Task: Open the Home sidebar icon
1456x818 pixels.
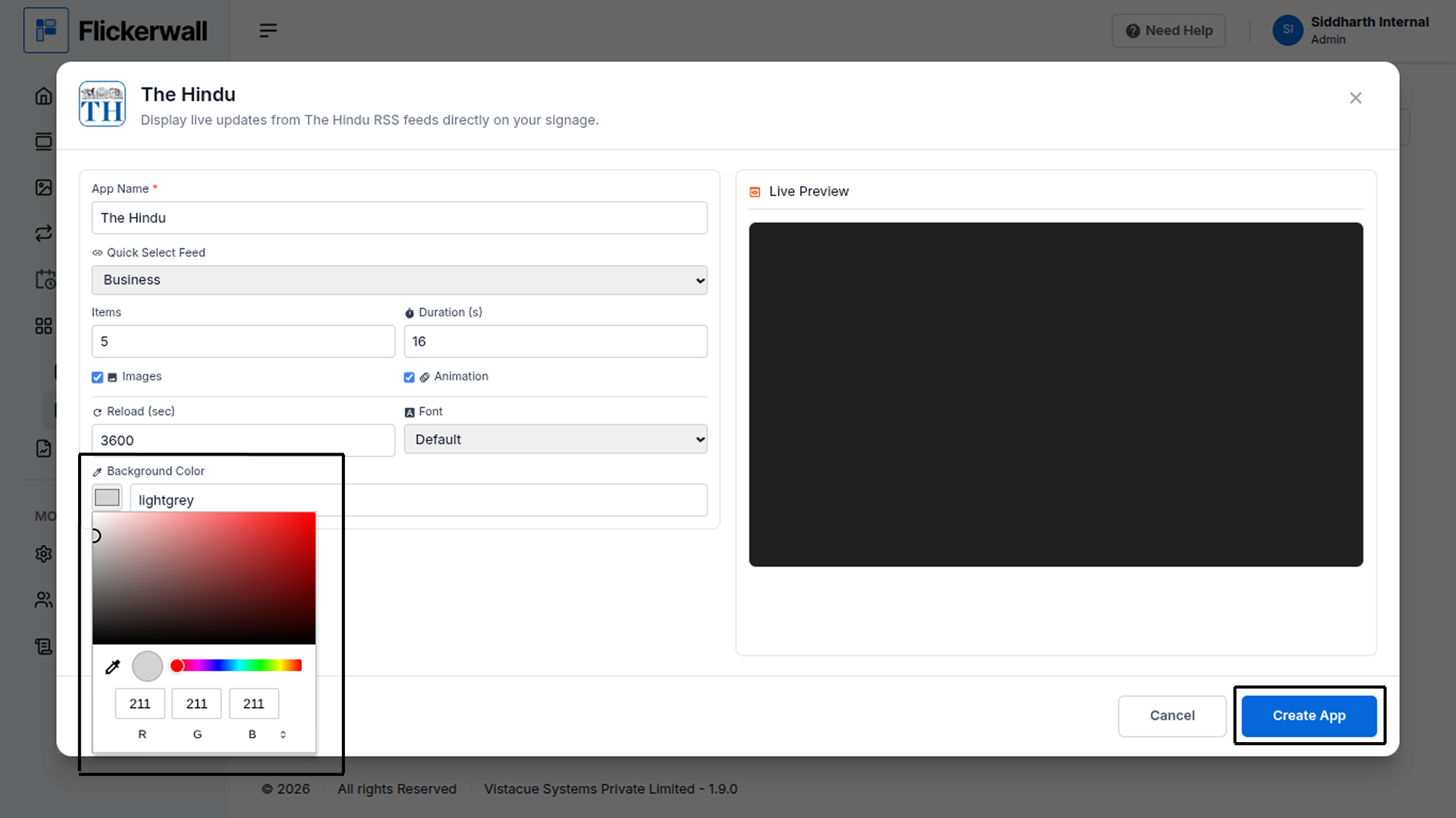Action: click(x=44, y=96)
